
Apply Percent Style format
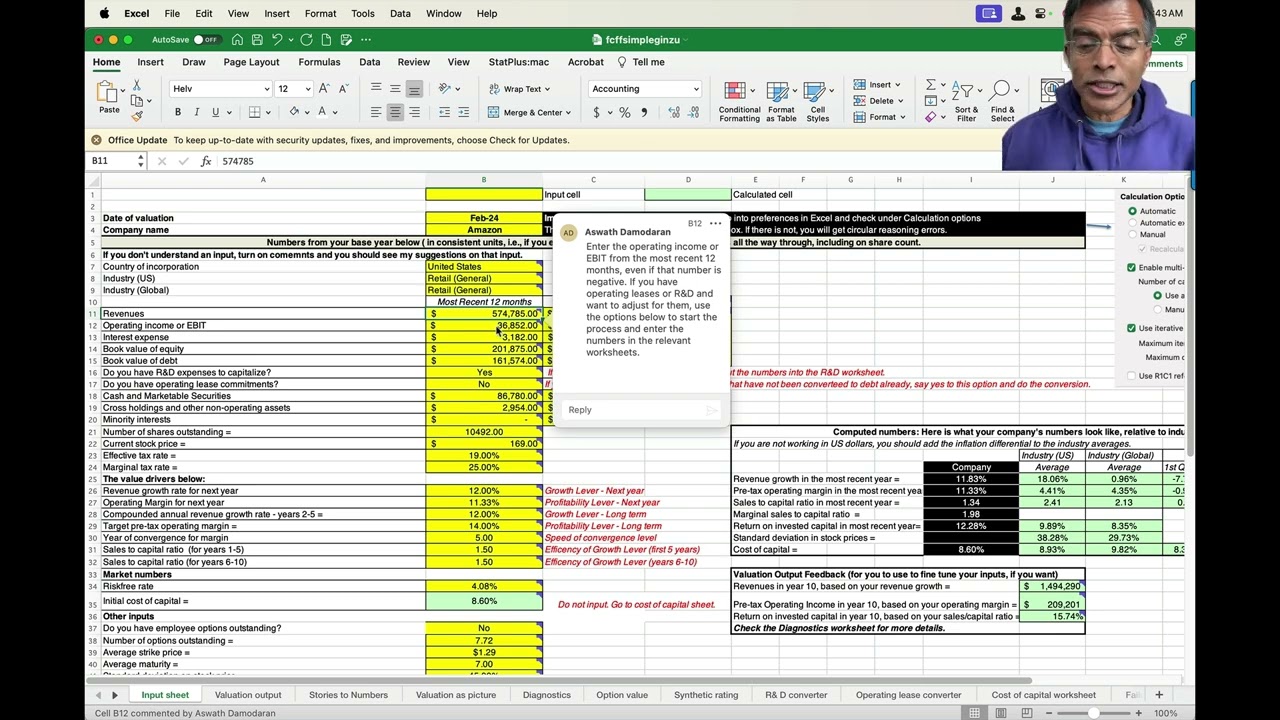(625, 113)
